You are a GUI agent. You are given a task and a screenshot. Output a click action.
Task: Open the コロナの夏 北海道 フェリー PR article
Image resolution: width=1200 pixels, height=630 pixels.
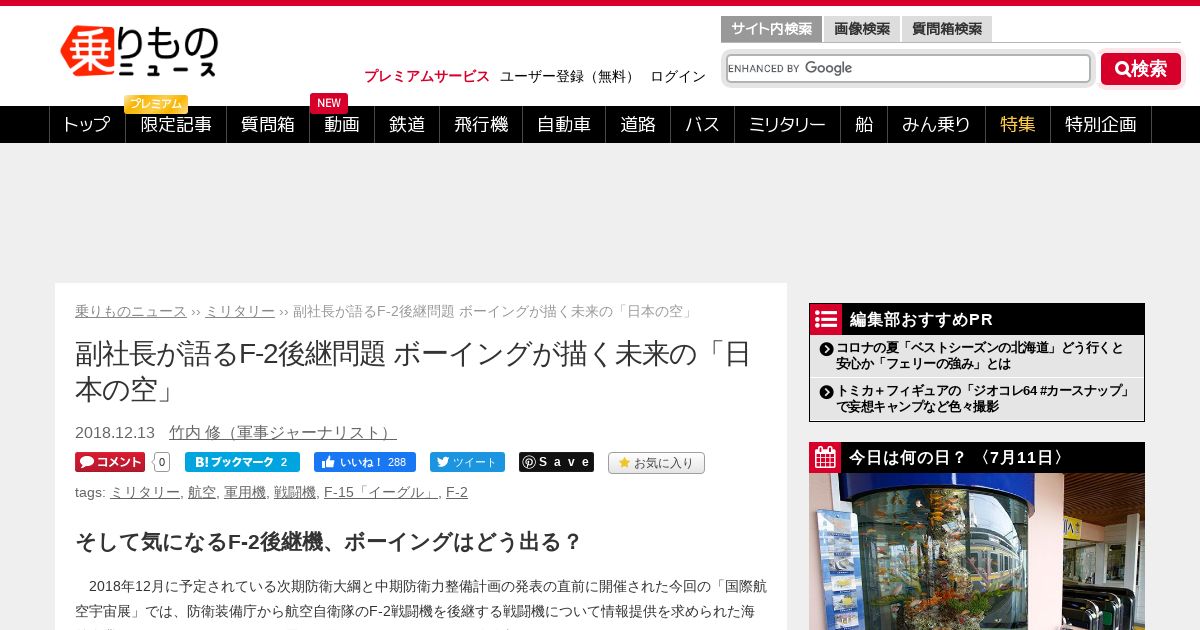tap(980, 355)
